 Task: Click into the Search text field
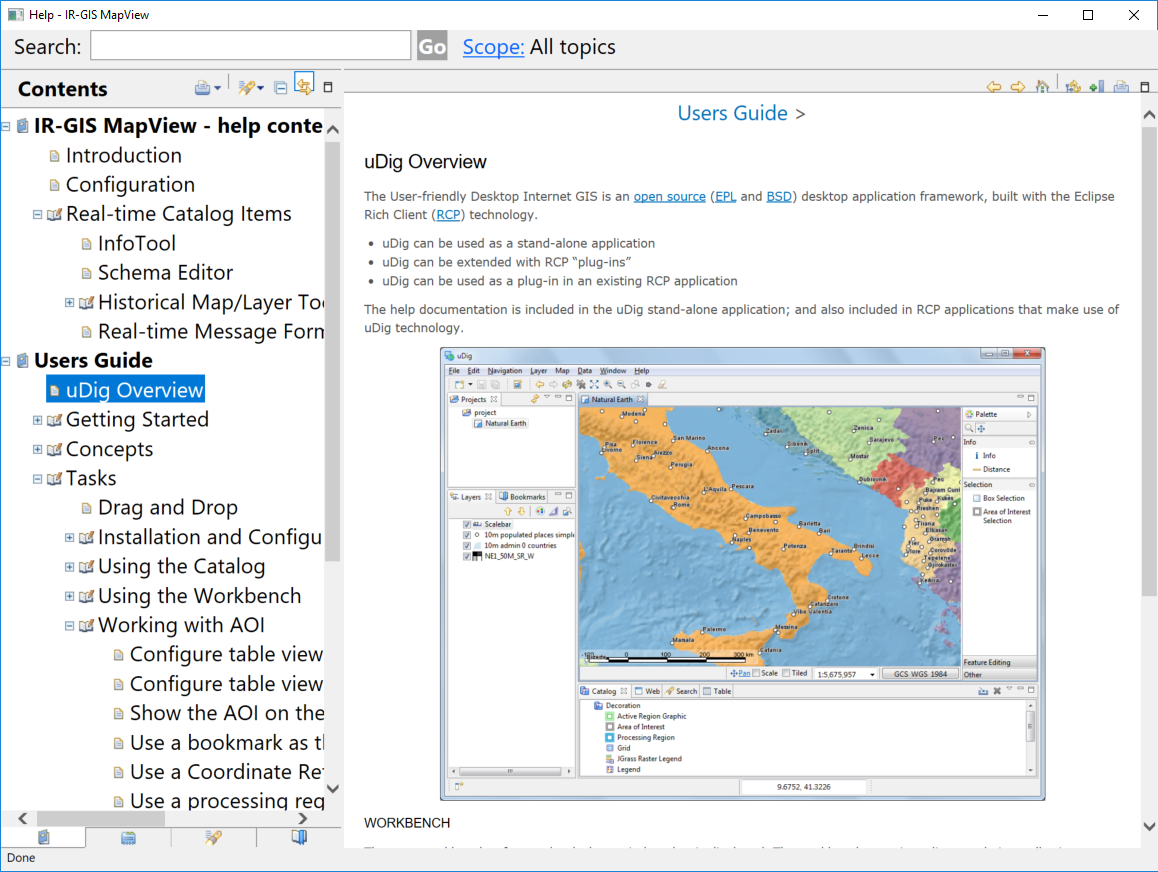click(250, 46)
